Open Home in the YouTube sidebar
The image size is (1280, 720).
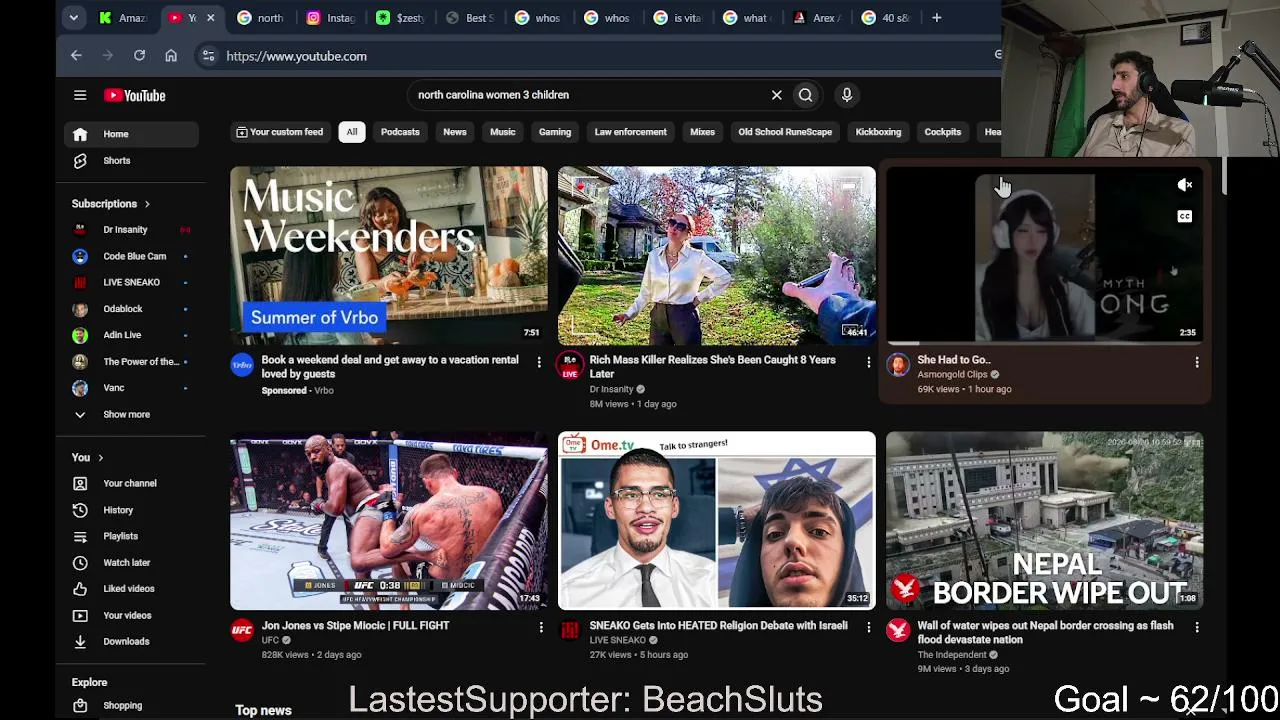[131, 134]
